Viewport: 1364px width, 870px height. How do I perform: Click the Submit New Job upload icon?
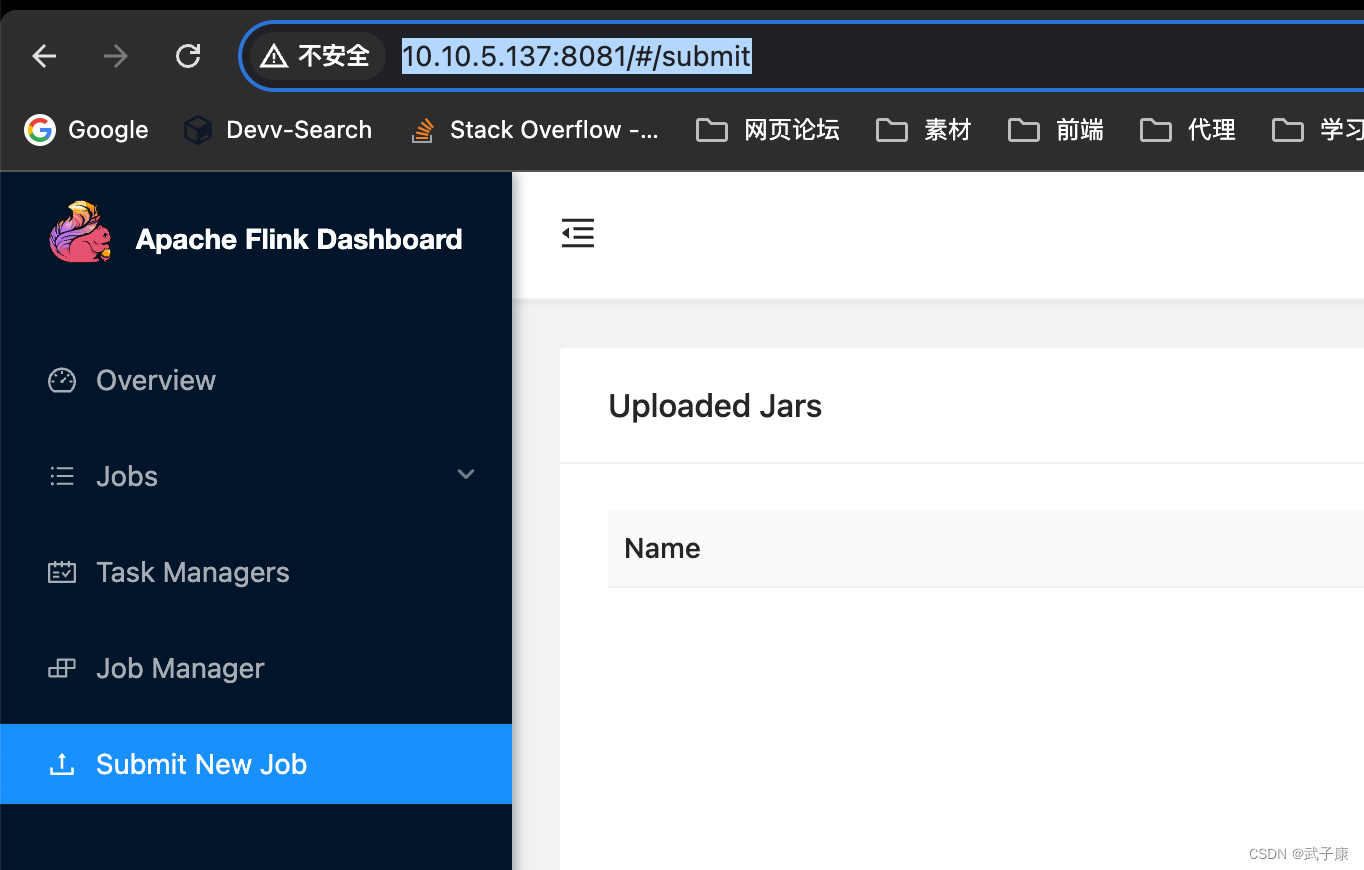click(61, 763)
